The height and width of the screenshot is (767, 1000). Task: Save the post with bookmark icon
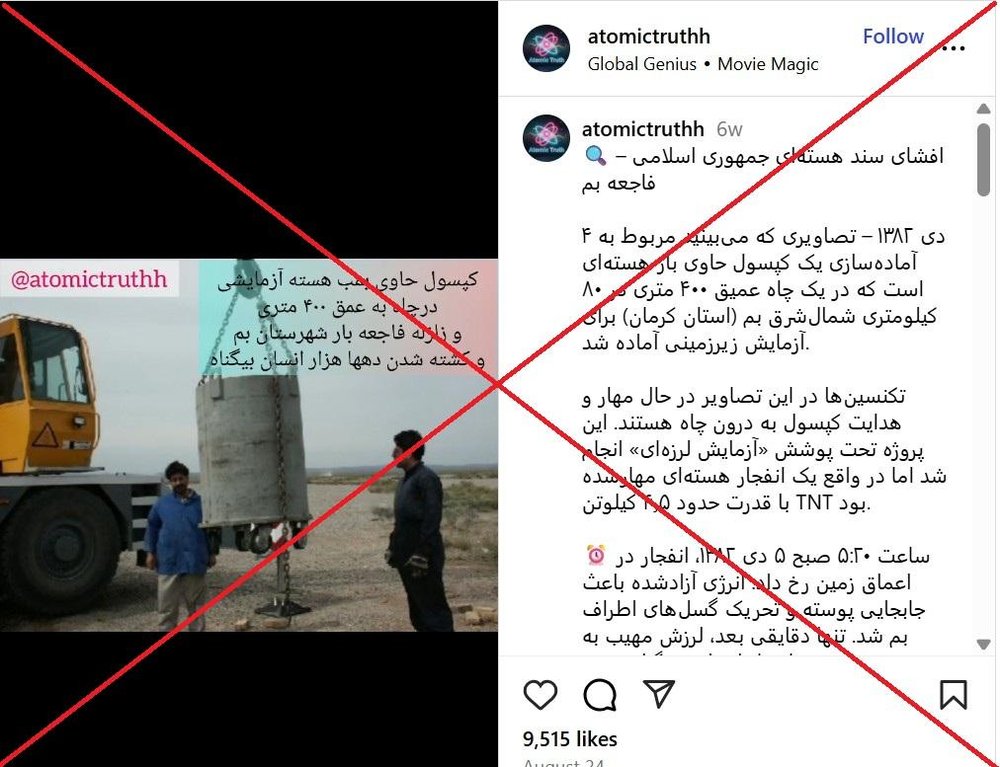pos(953,694)
